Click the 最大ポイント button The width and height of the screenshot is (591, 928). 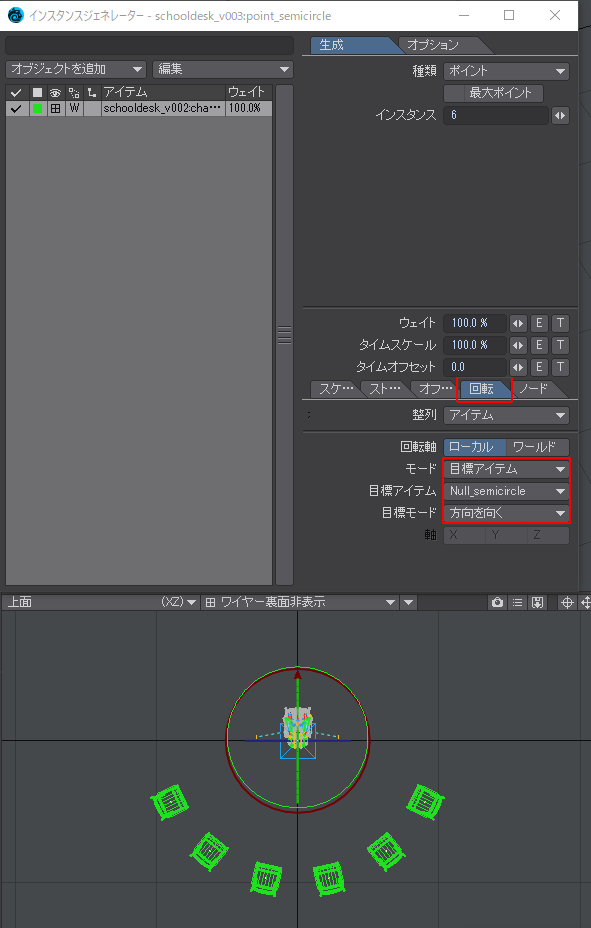point(493,93)
